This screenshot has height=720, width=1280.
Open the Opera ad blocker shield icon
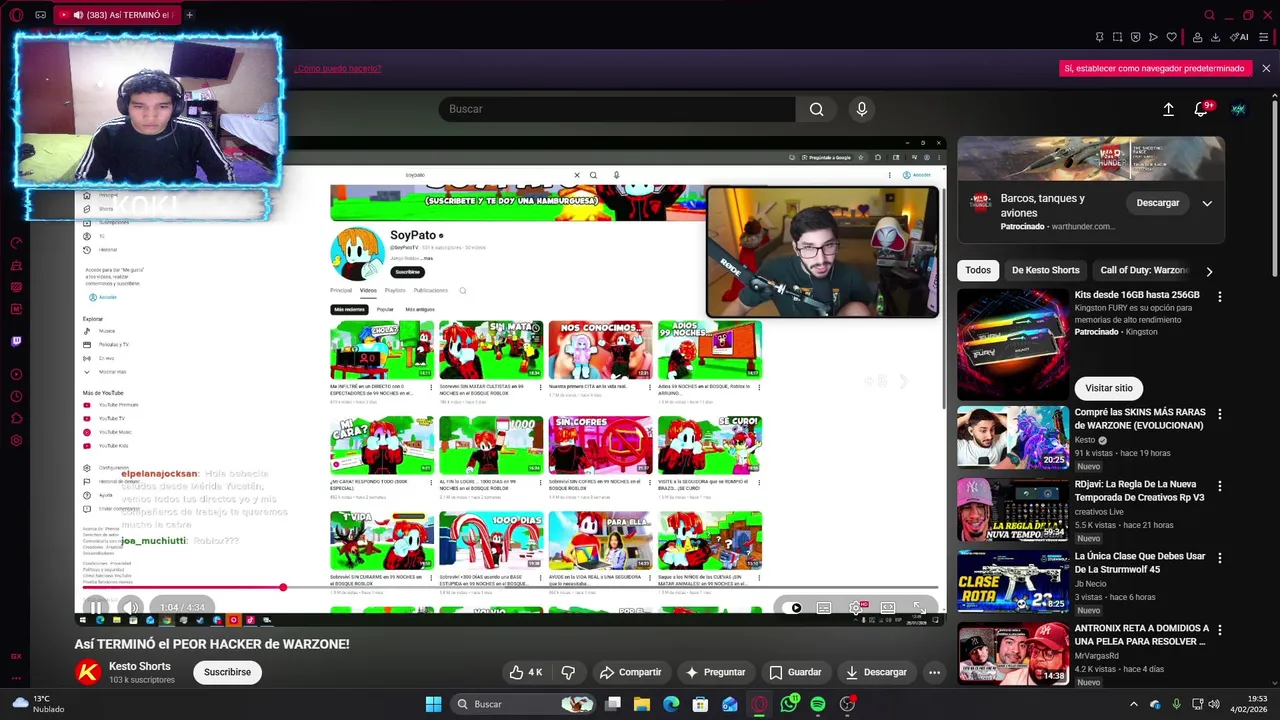[1135, 37]
